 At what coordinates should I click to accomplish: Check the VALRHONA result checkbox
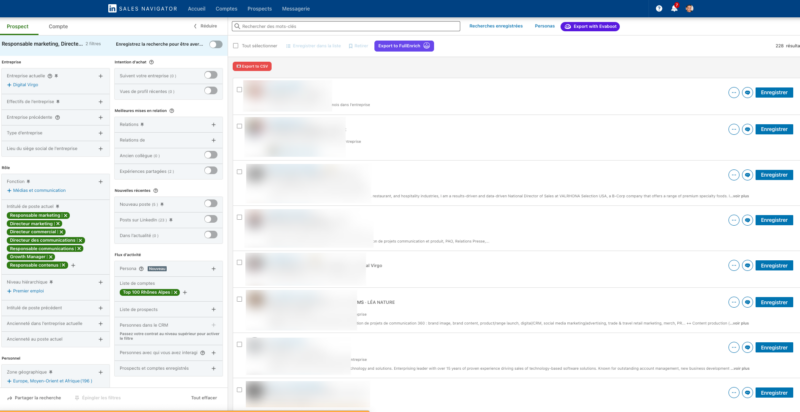pyautogui.click(x=239, y=172)
